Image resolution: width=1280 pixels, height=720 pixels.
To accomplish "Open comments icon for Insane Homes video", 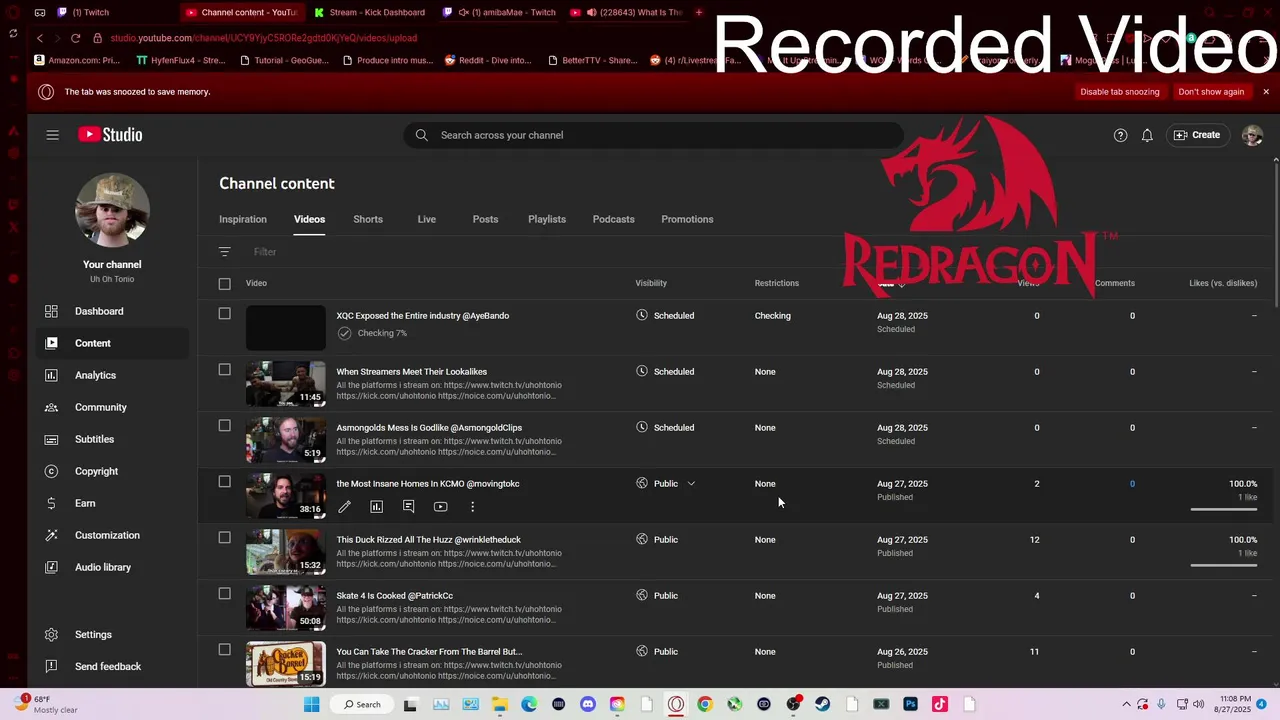I will 408,507.
